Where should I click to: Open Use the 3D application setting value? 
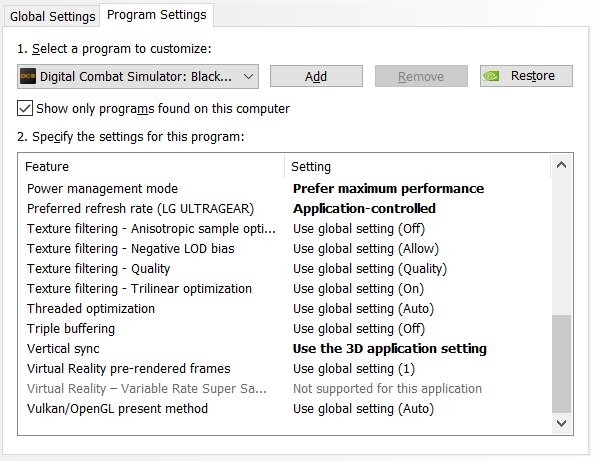[389, 349]
